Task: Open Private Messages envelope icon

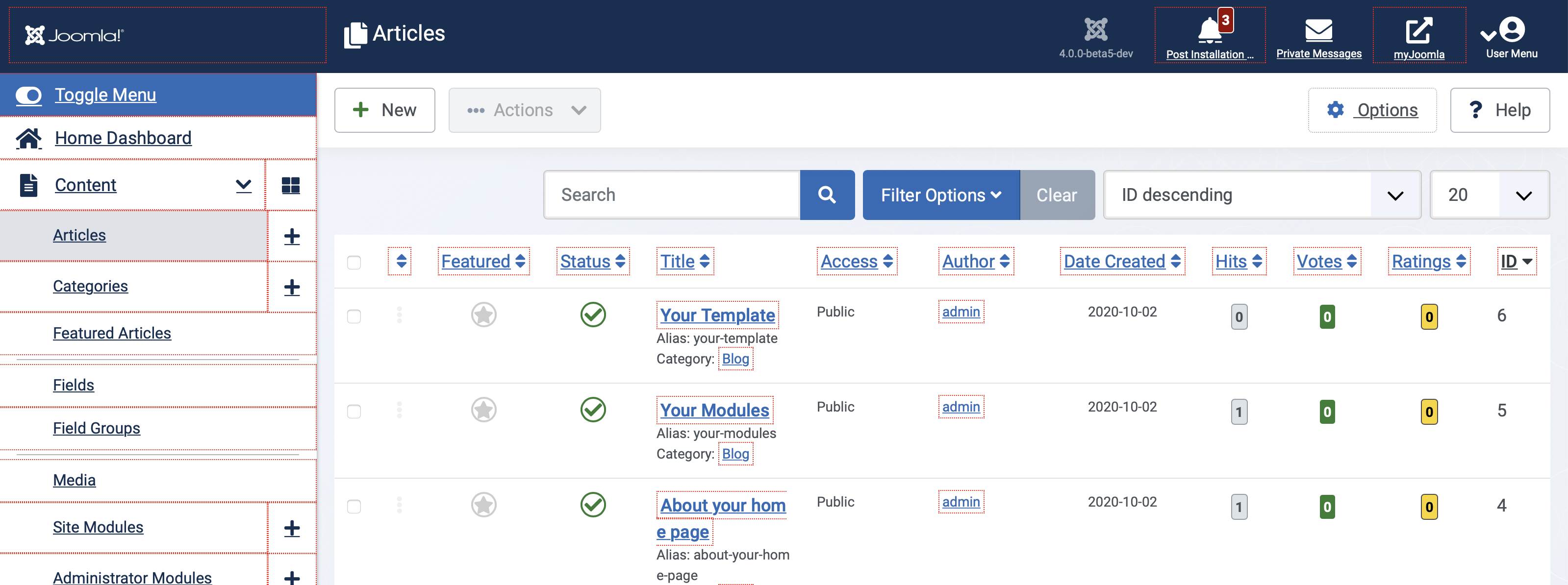Action: [x=1318, y=30]
